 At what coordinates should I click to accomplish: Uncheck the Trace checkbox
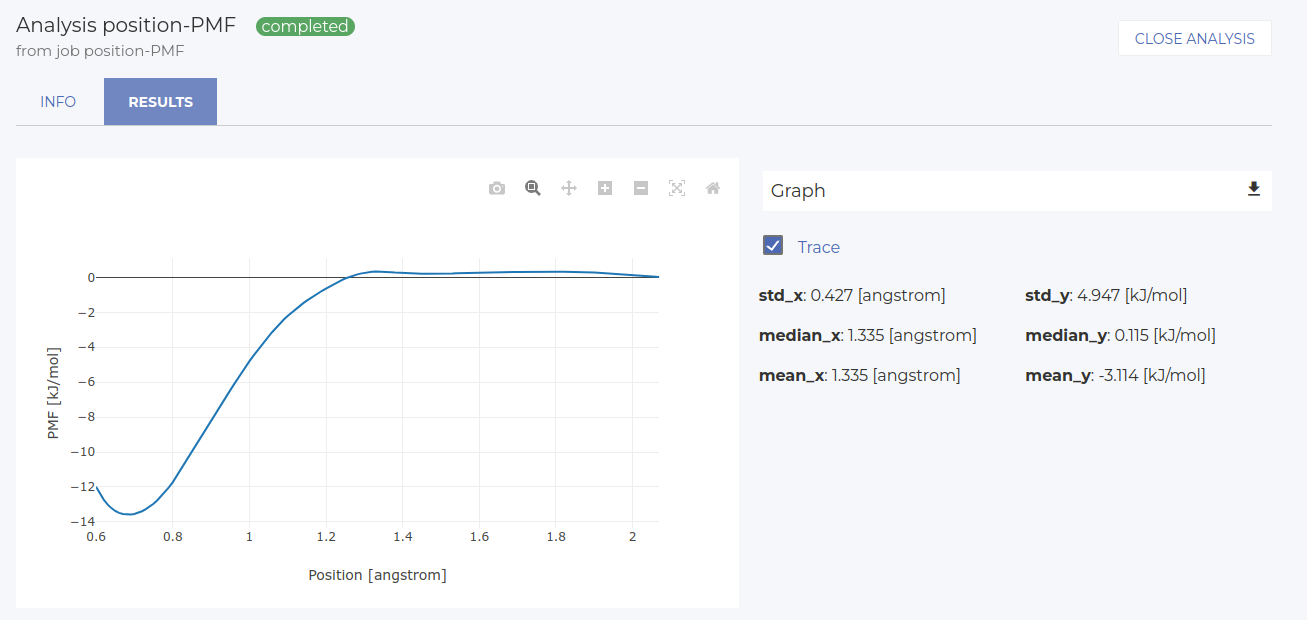[x=773, y=246]
